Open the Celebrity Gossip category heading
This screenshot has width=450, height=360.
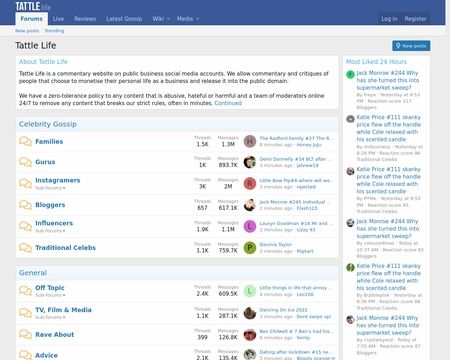pyautogui.click(x=48, y=124)
